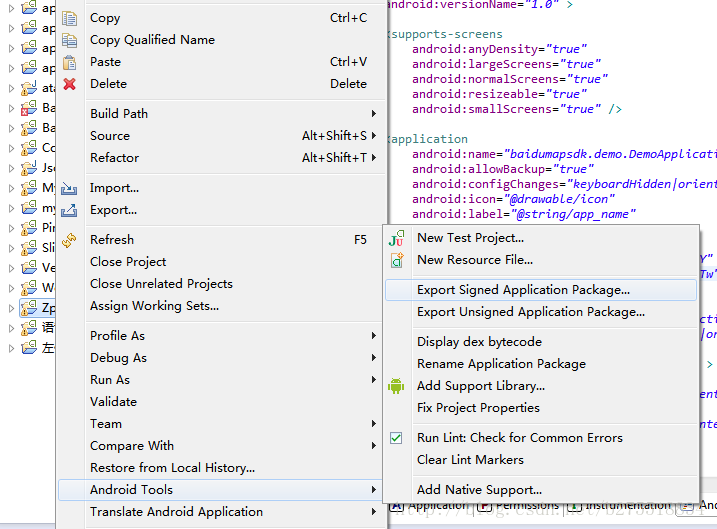Expand the Sli project tree node
717x529 pixels.
11,248
